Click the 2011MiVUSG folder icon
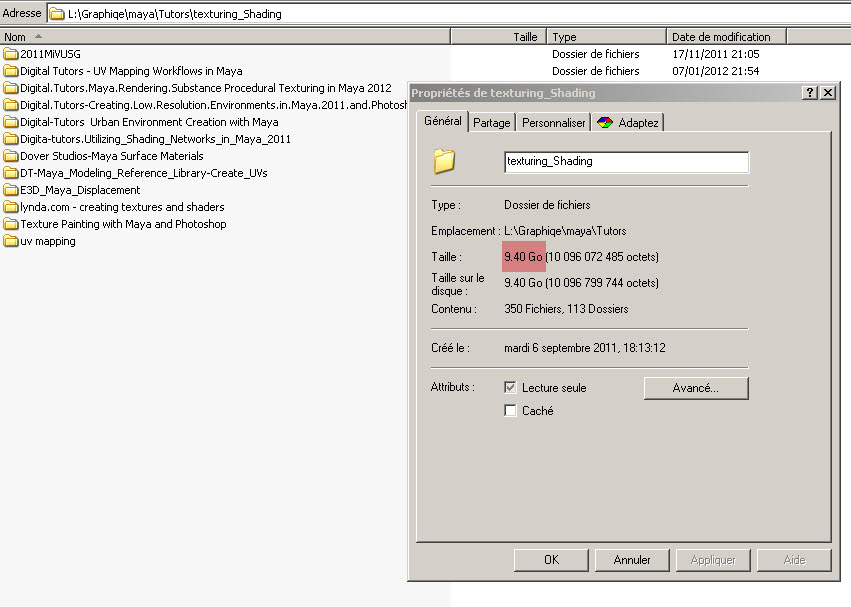The height and width of the screenshot is (607, 851). (10, 54)
